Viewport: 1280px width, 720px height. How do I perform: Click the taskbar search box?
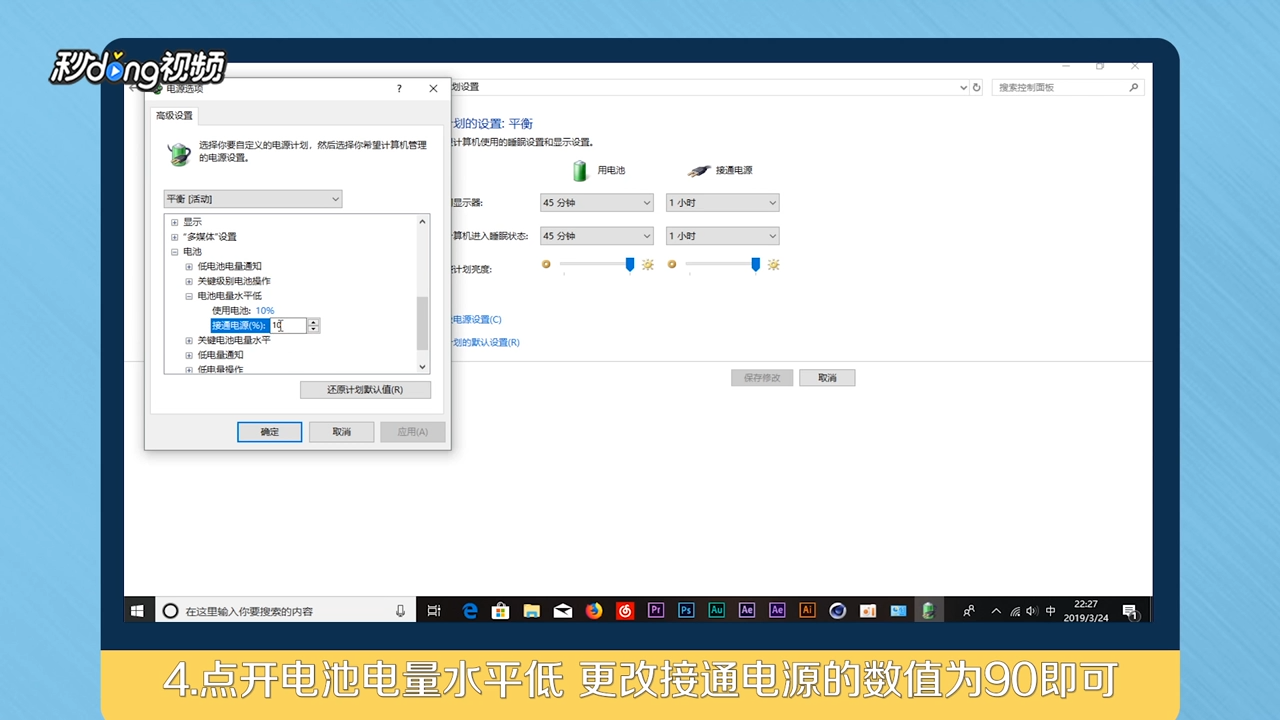286,610
